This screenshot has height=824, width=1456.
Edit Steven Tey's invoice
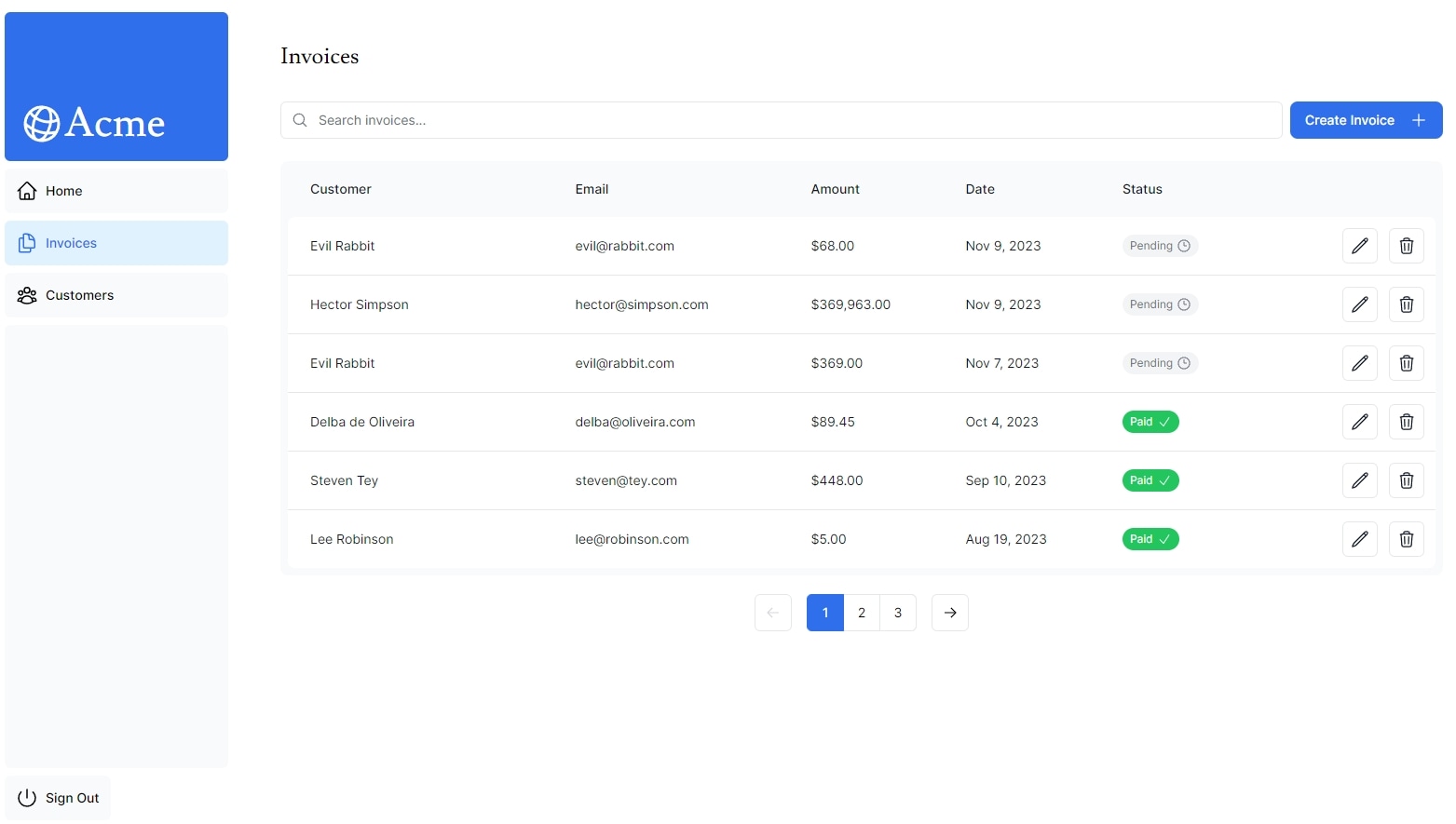pyautogui.click(x=1360, y=480)
